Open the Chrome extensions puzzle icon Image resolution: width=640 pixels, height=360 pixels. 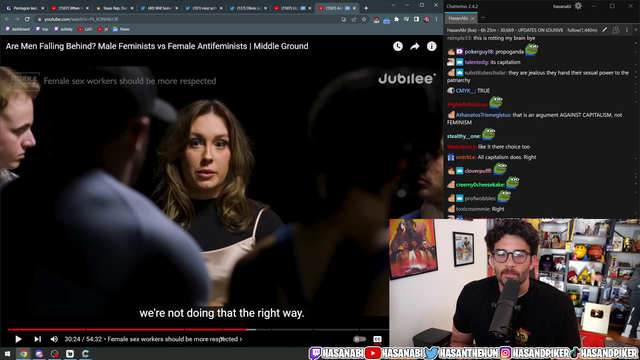pos(396,19)
